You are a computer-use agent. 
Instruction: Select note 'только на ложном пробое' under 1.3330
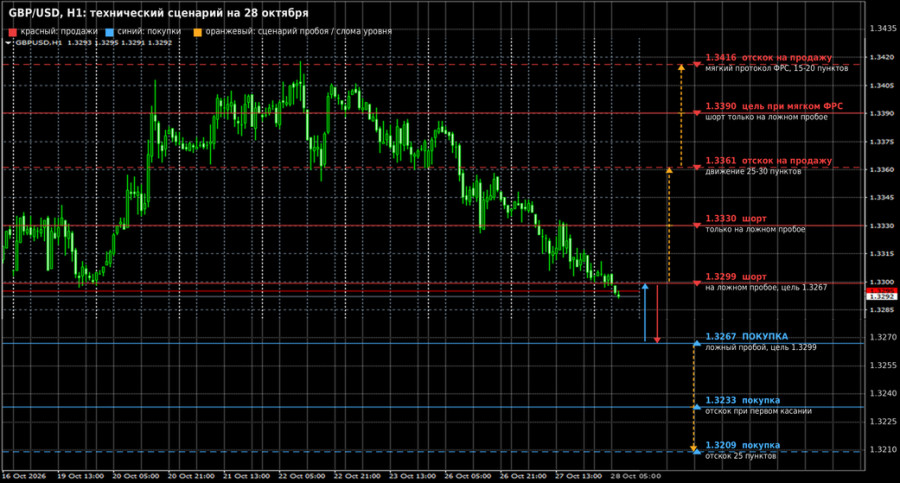point(755,230)
